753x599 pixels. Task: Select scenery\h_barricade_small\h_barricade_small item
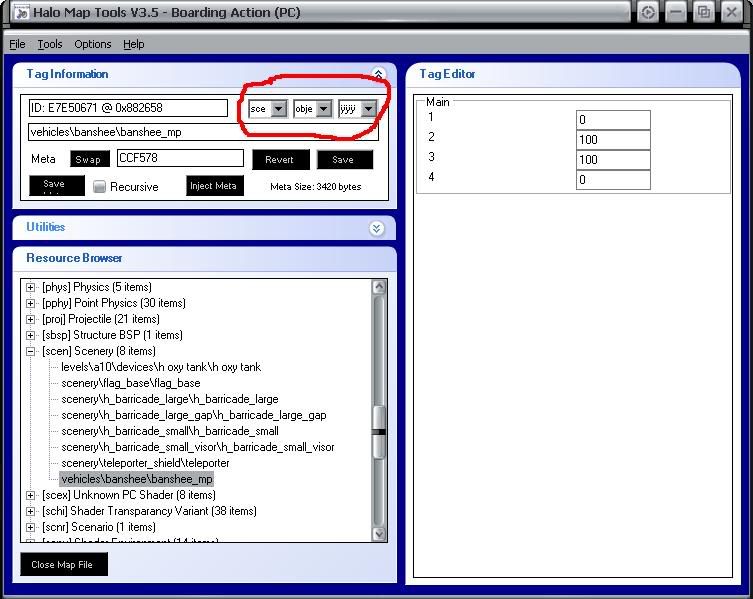point(170,431)
